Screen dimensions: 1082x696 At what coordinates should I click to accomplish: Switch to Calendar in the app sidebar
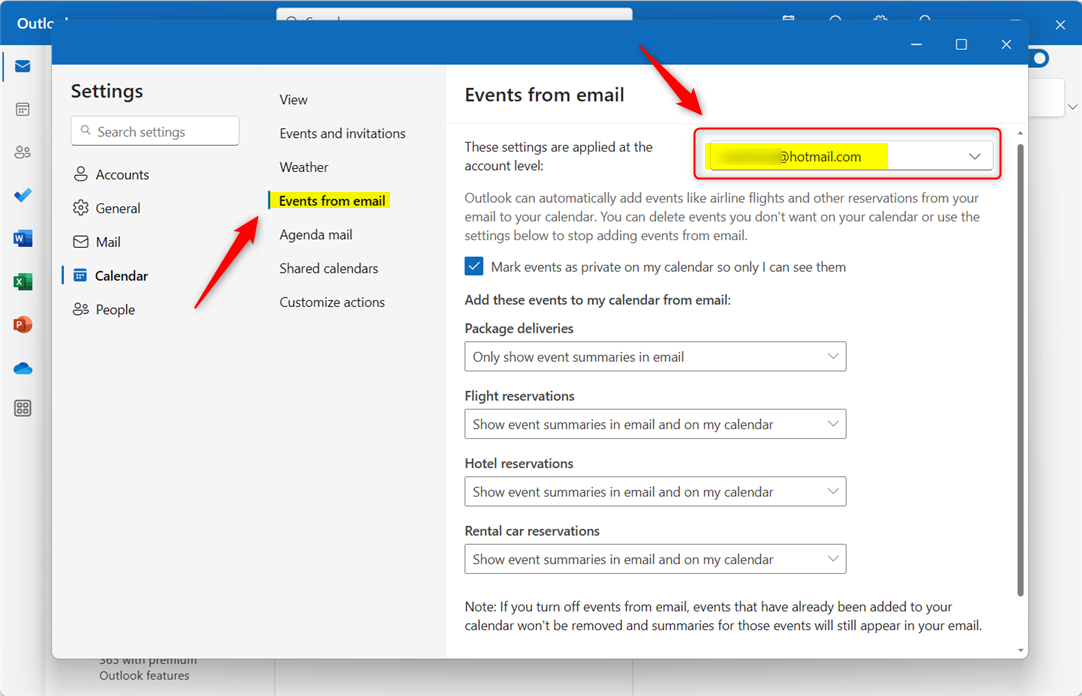click(22, 109)
